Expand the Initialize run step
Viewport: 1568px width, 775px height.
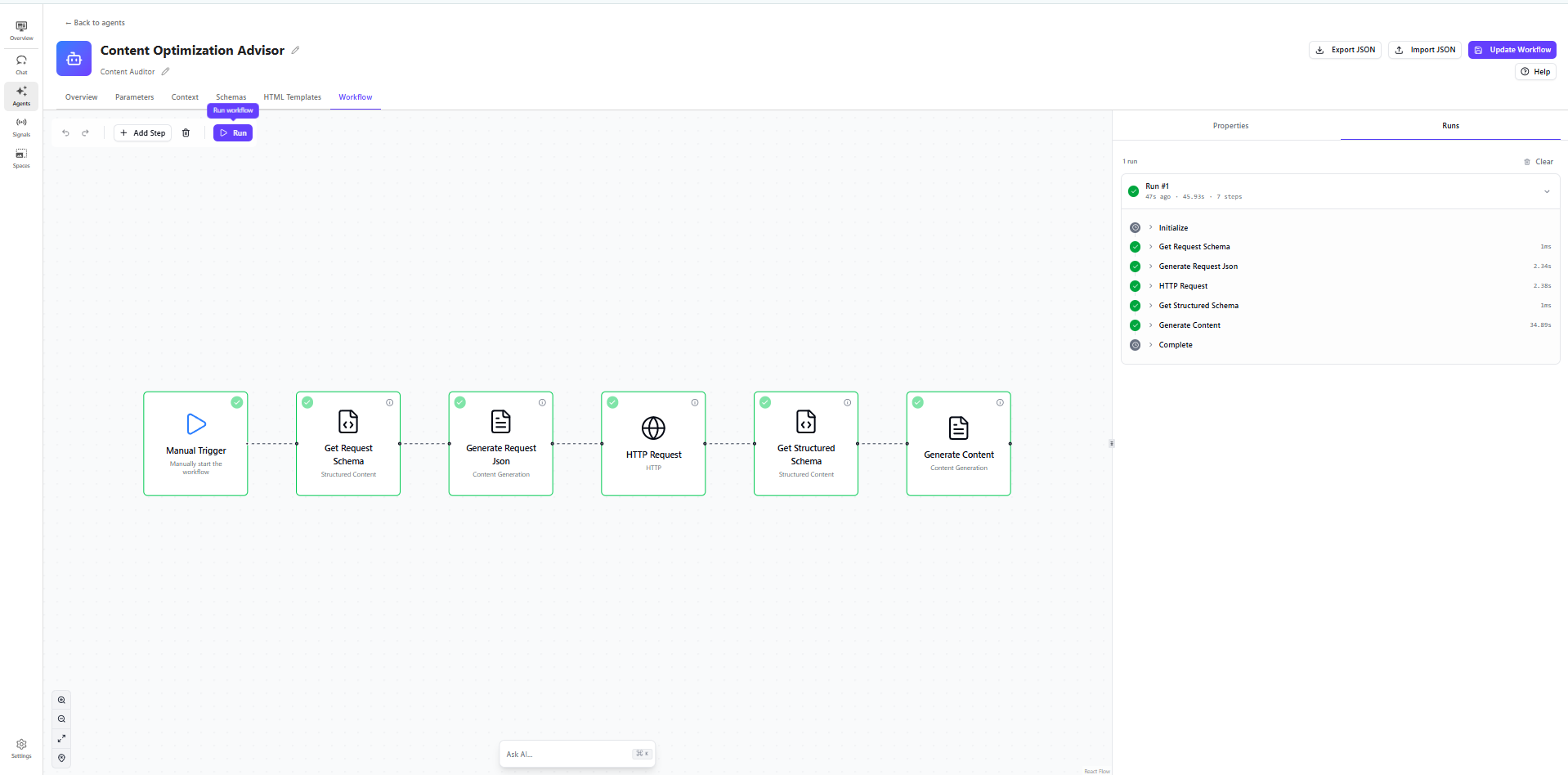click(x=1150, y=227)
